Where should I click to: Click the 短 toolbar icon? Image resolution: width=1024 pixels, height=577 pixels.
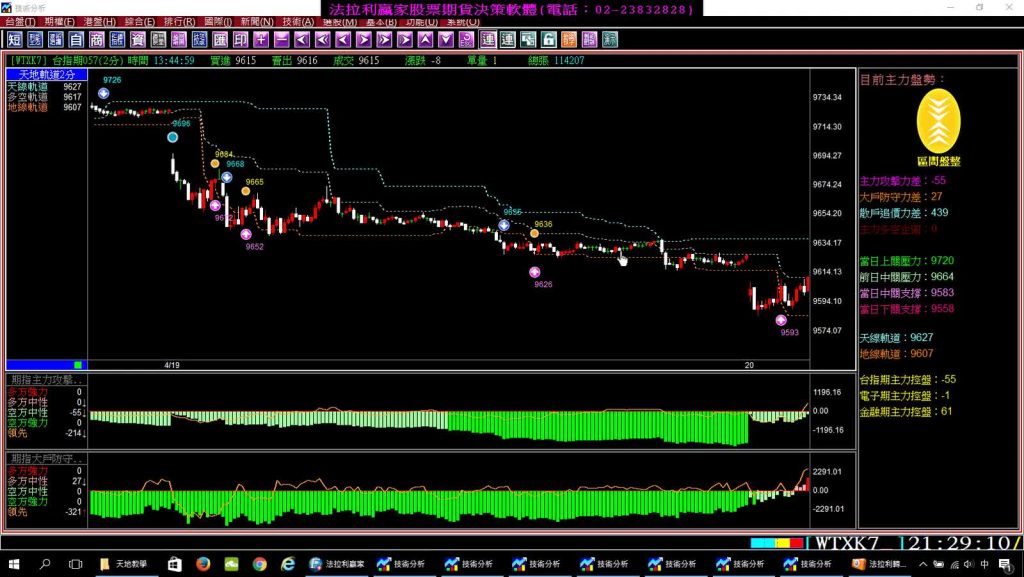click(15, 40)
